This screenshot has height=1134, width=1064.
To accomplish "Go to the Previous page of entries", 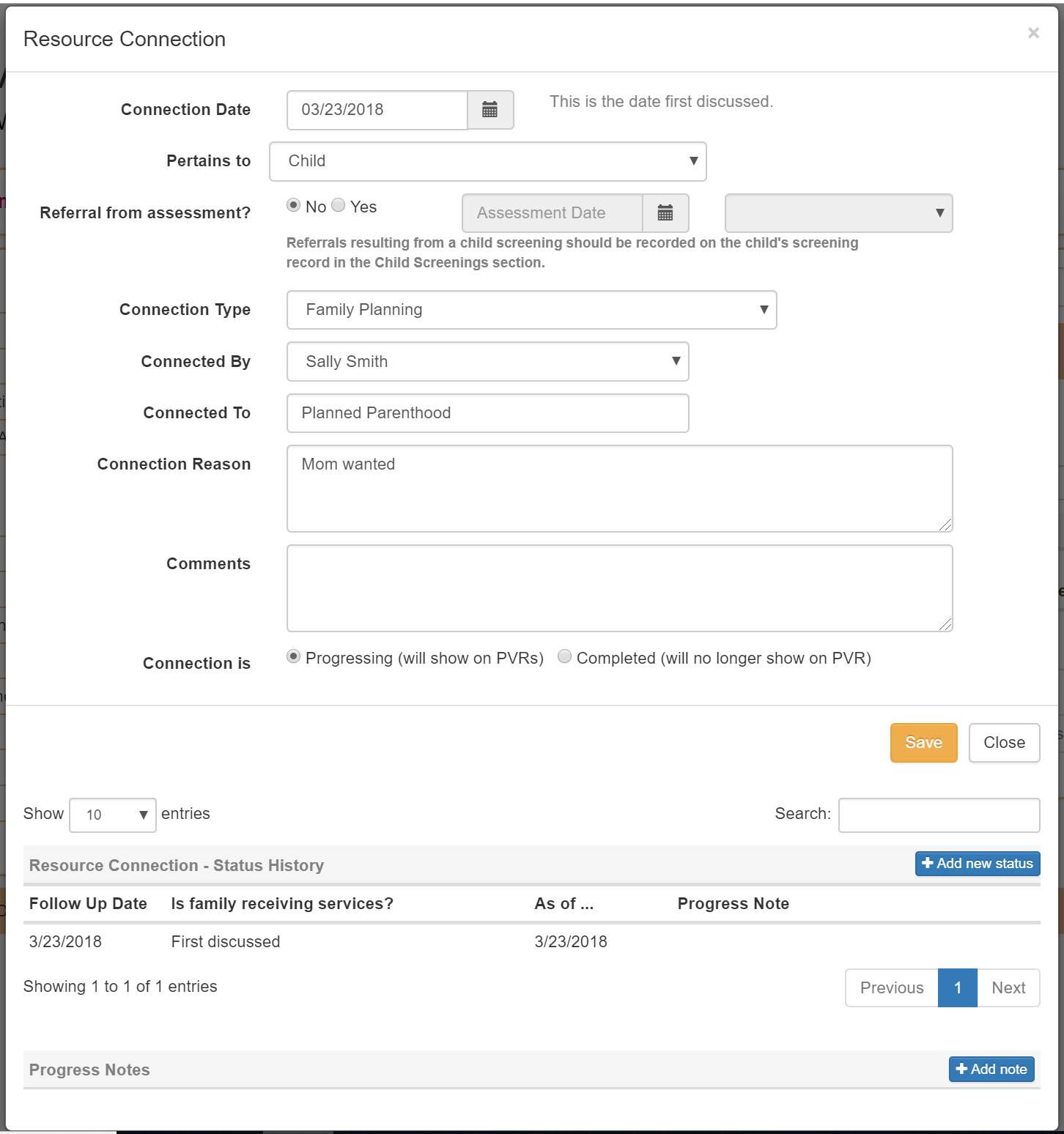I will (892, 988).
